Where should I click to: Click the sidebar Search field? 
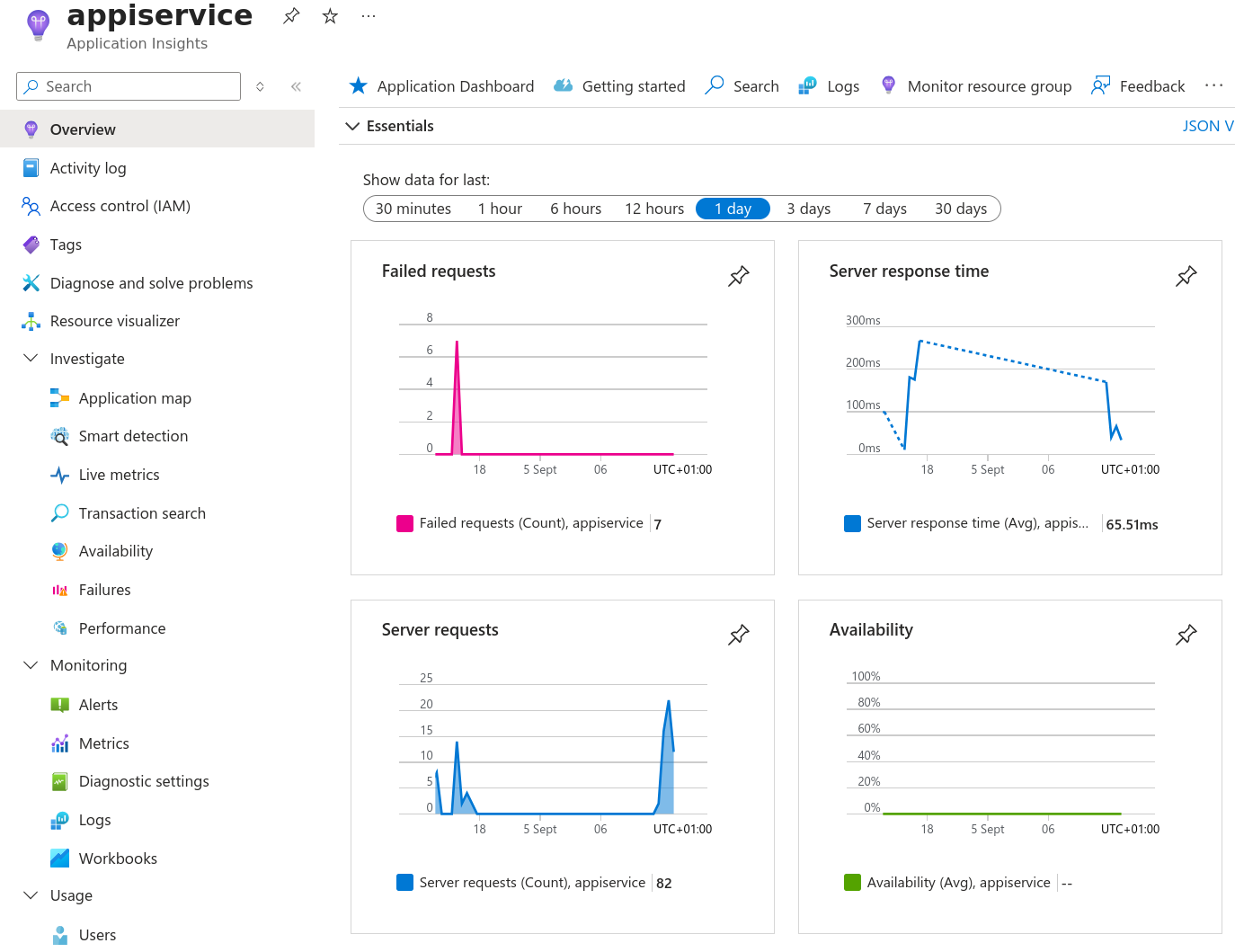tap(128, 86)
